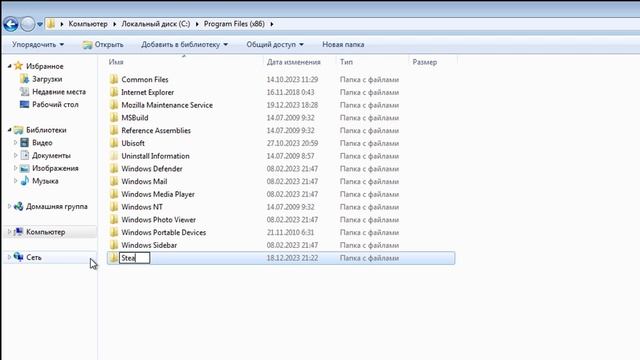Select the Windows Mail folder icon
Screen dimensions: 640x360
[114, 181]
